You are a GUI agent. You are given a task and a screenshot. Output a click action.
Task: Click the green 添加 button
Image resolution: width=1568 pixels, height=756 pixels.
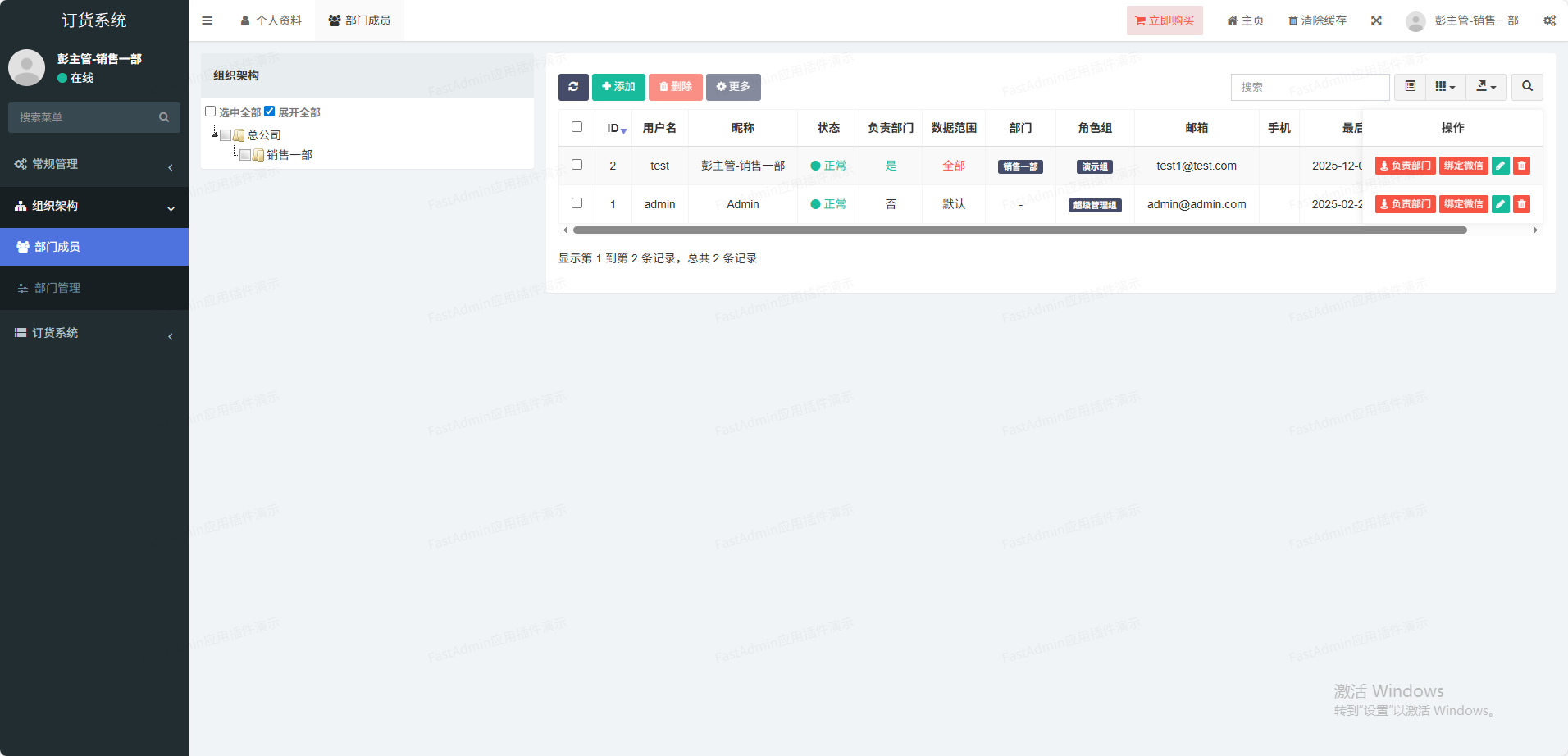tap(618, 87)
